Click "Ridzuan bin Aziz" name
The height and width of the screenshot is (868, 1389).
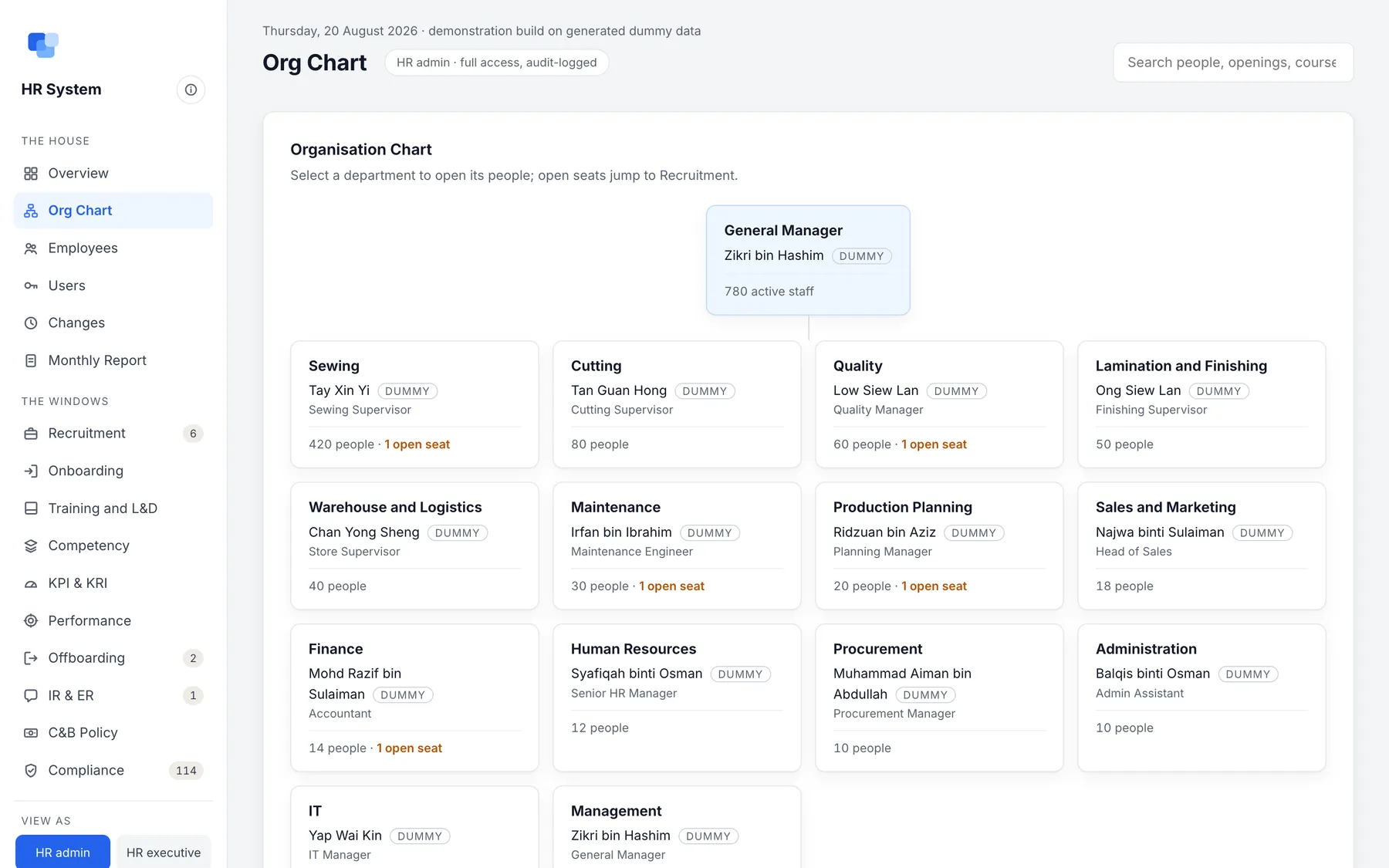884,532
